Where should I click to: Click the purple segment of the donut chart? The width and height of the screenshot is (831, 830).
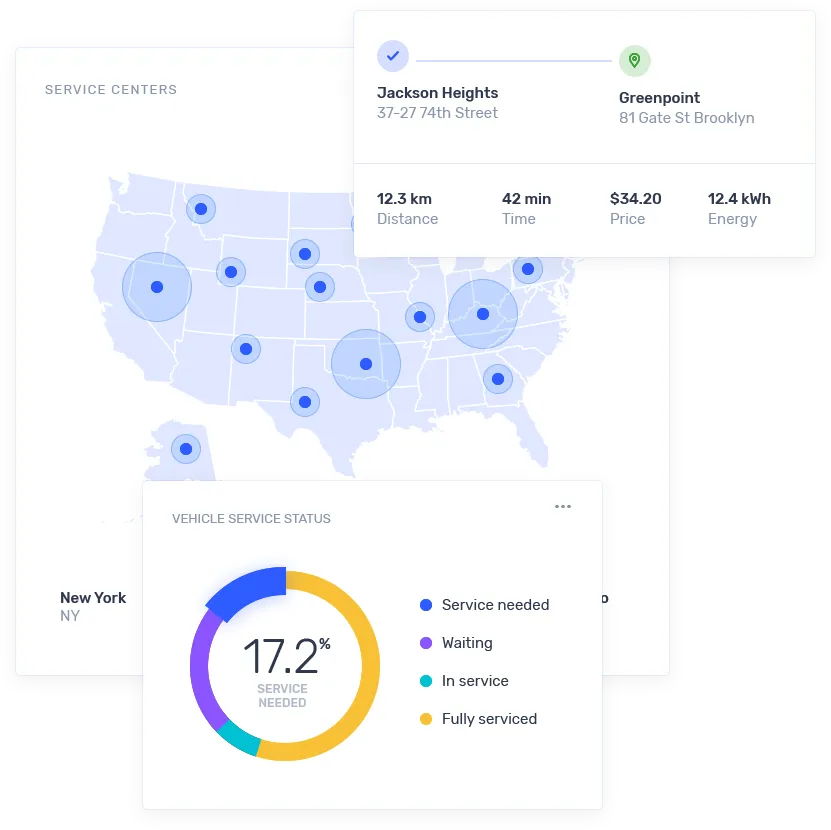203,670
